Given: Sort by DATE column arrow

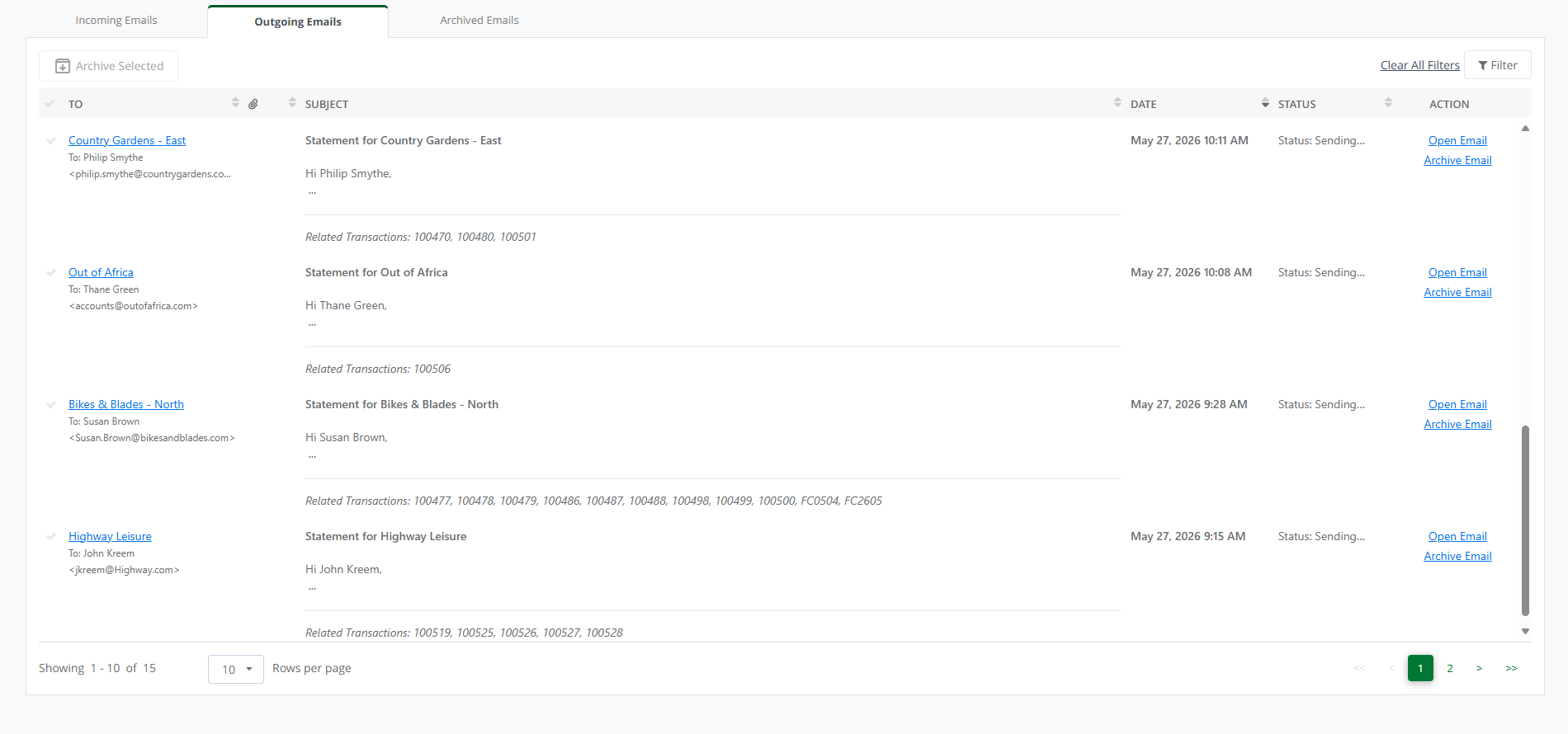Looking at the screenshot, I should (1265, 103).
